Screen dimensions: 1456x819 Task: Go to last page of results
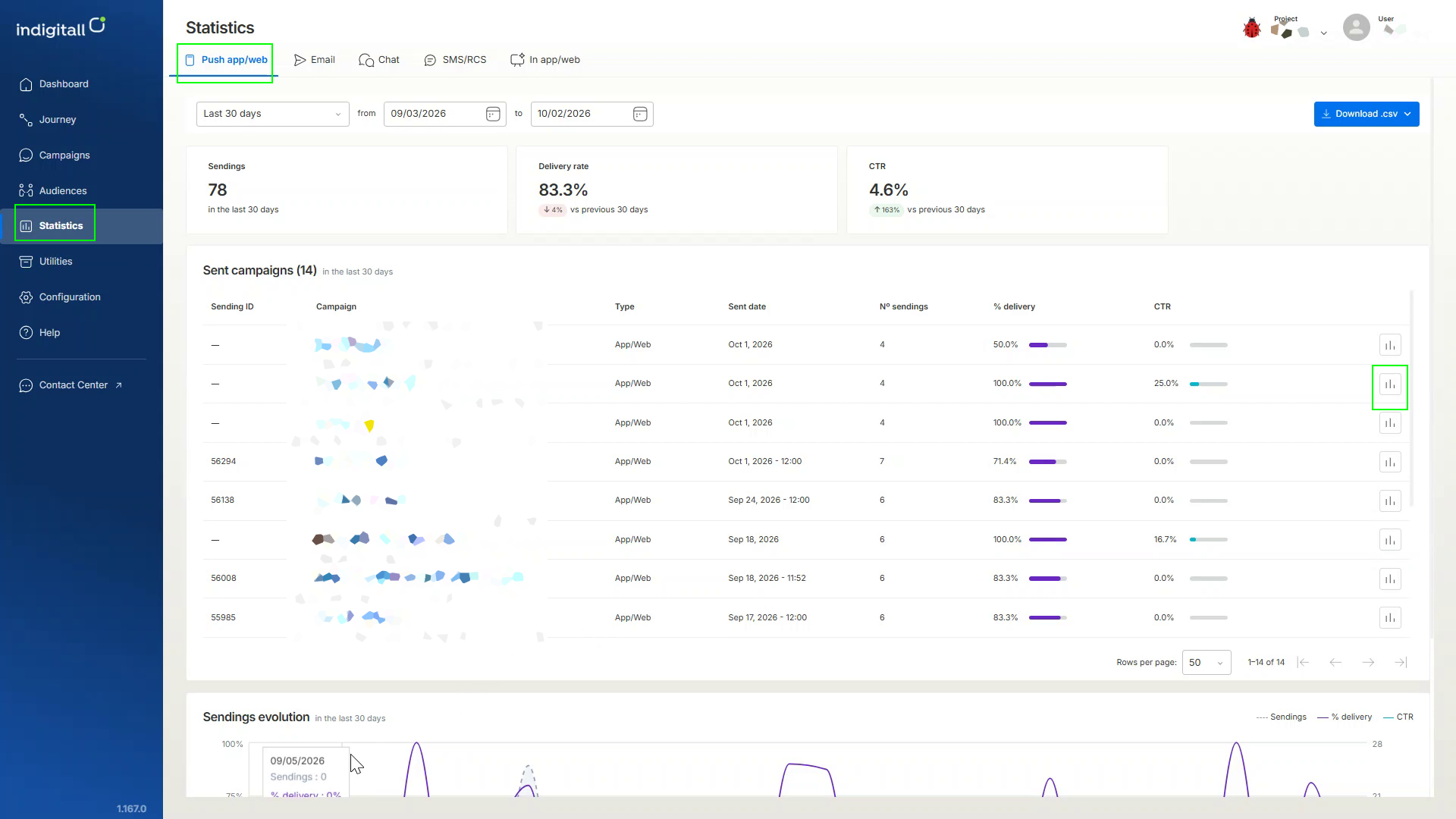1401,662
